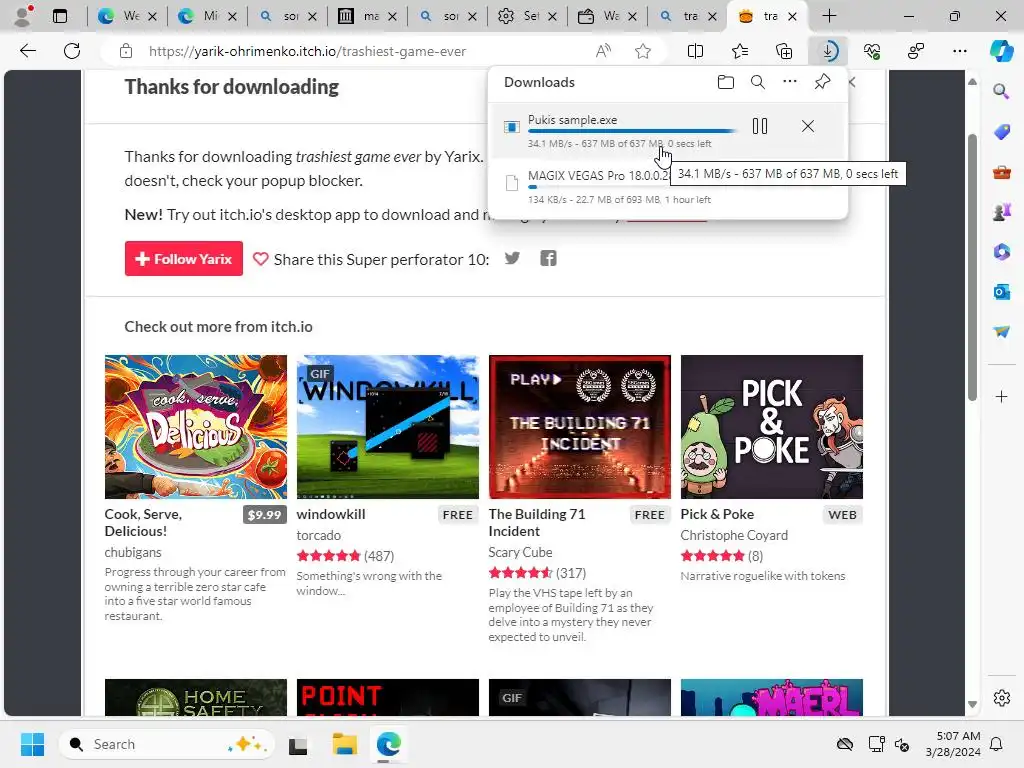
Task: Open Task View on taskbar
Action: tap(298, 744)
